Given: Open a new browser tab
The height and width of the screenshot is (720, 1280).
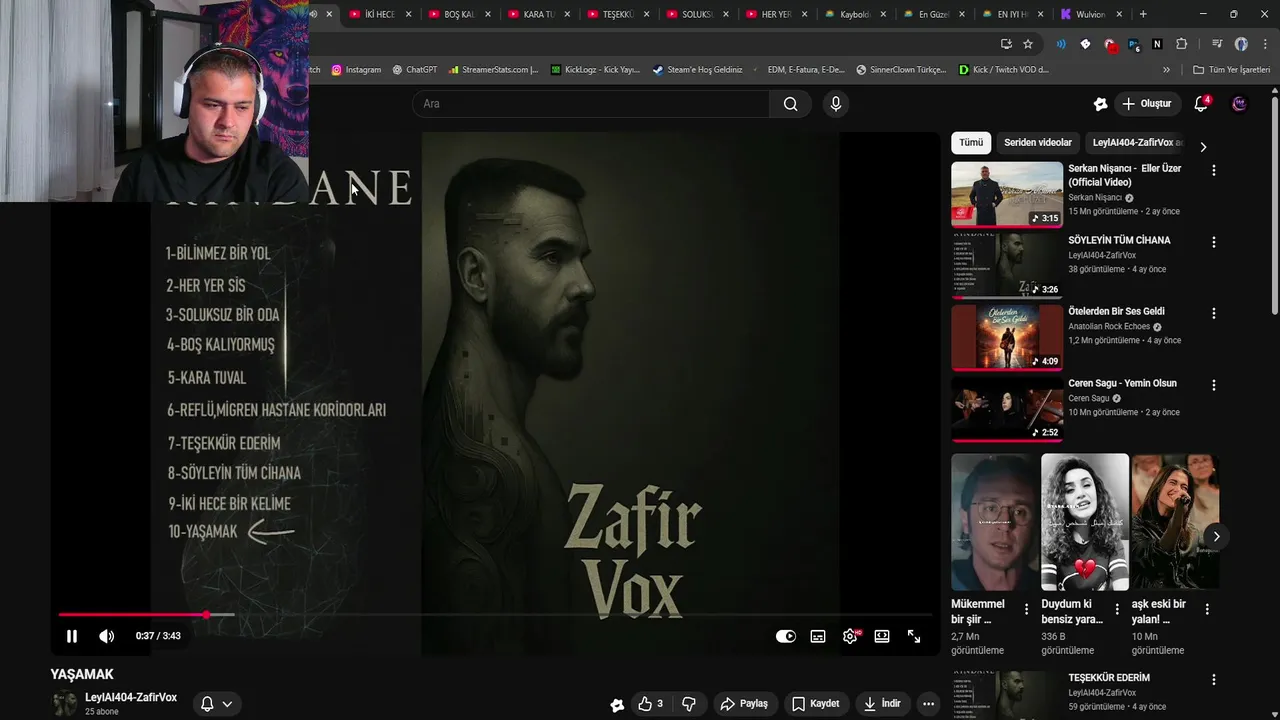Looking at the screenshot, I should point(1143,14).
